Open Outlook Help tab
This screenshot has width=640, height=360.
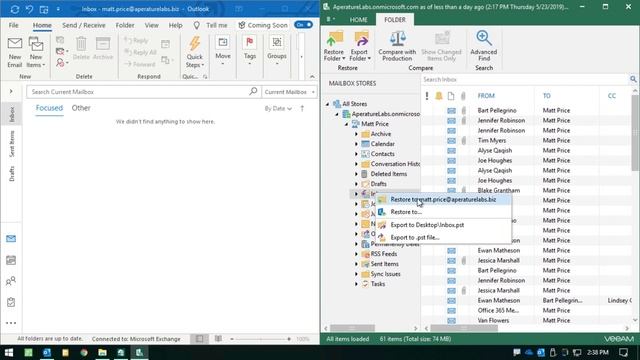176,25
